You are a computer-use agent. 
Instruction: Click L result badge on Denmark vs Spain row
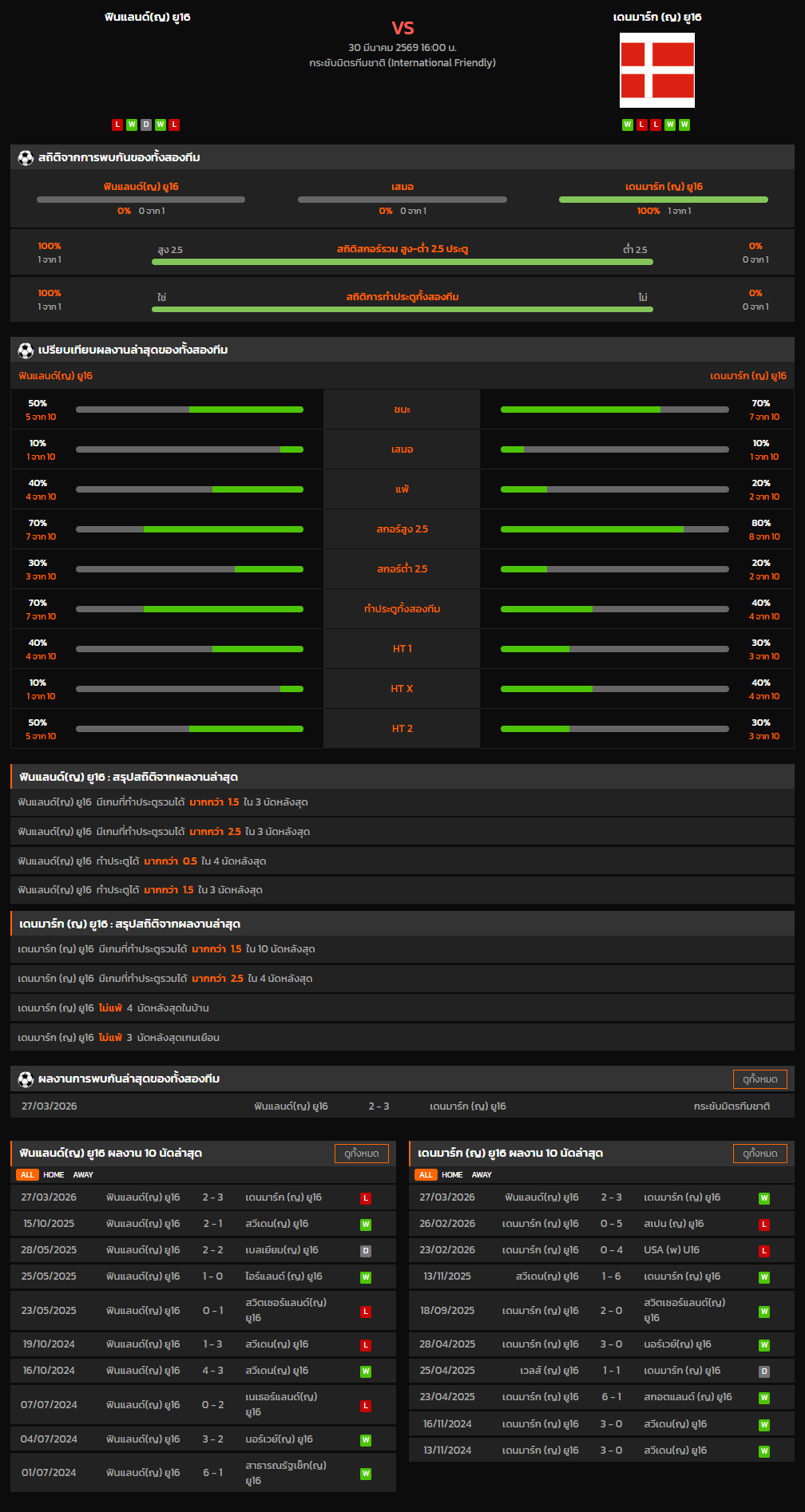[763, 1225]
